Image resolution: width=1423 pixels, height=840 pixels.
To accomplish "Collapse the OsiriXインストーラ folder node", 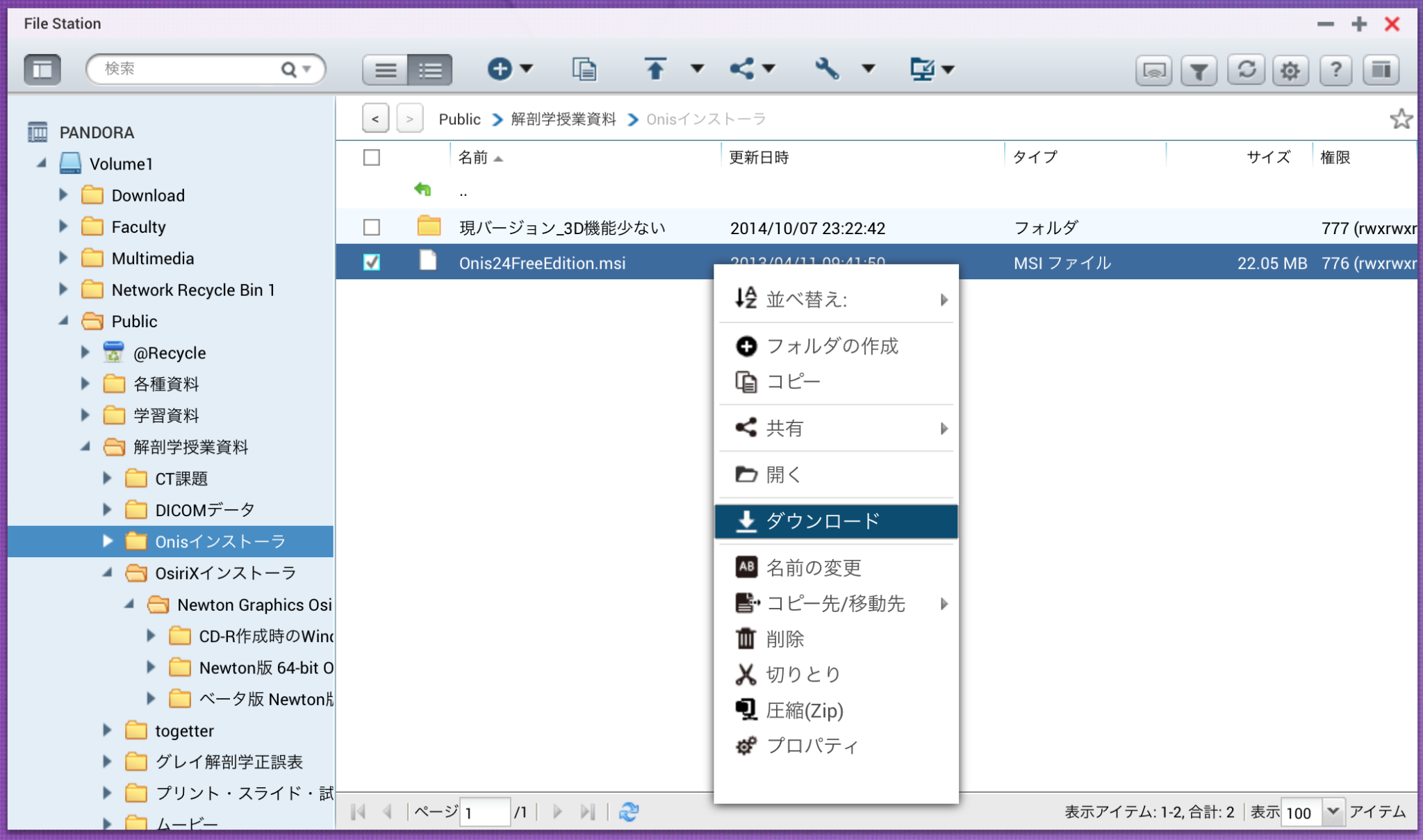I will [x=108, y=573].
